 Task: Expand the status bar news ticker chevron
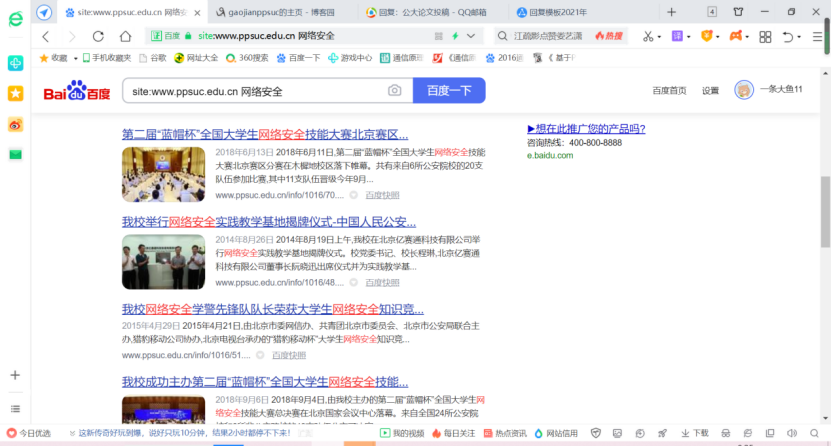72,433
